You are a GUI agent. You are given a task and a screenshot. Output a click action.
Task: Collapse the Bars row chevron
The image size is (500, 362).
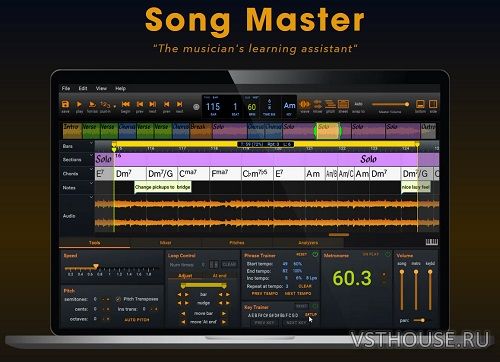click(x=91, y=143)
